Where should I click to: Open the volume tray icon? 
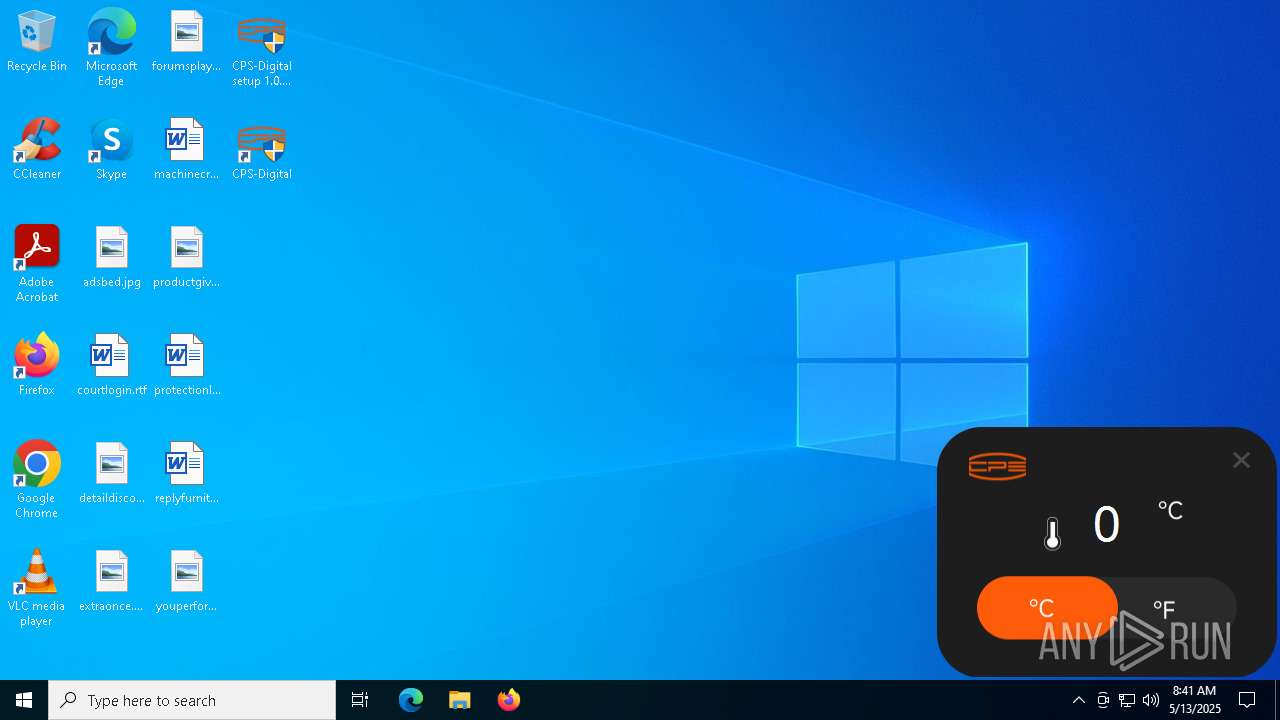click(x=1151, y=700)
